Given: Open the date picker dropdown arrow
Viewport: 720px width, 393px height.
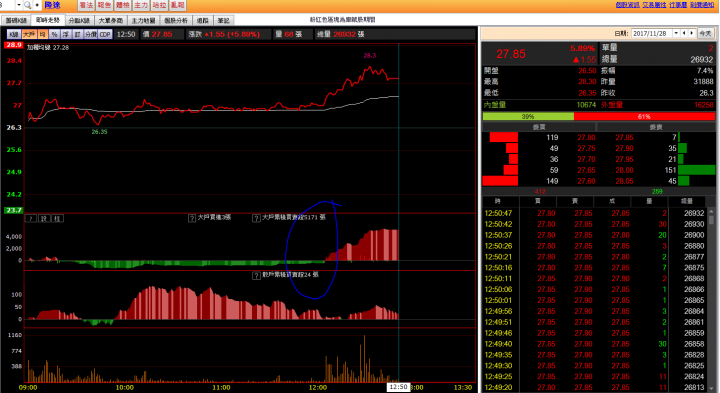Looking at the screenshot, I should click(676, 34).
